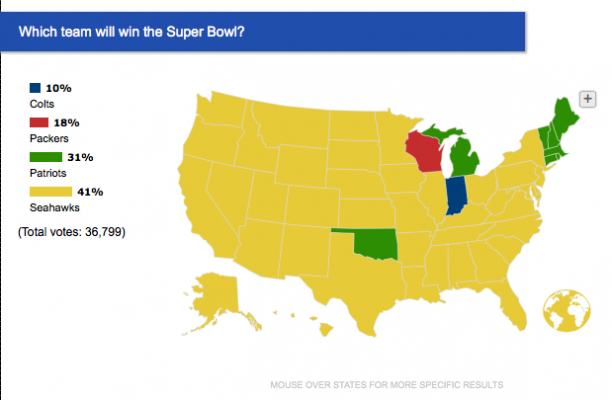Open the world globe map icon
Viewport: 612px width, 400px height.
click(566, 311)
